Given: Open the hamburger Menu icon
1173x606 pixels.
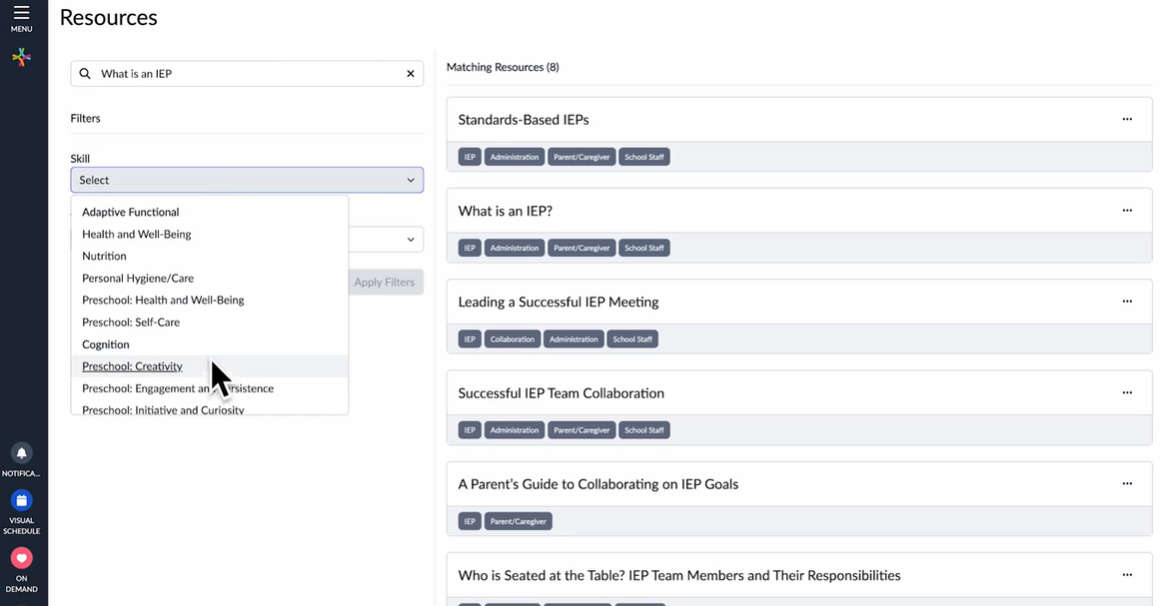Looking at the screenshot, I should coord(21,14).
